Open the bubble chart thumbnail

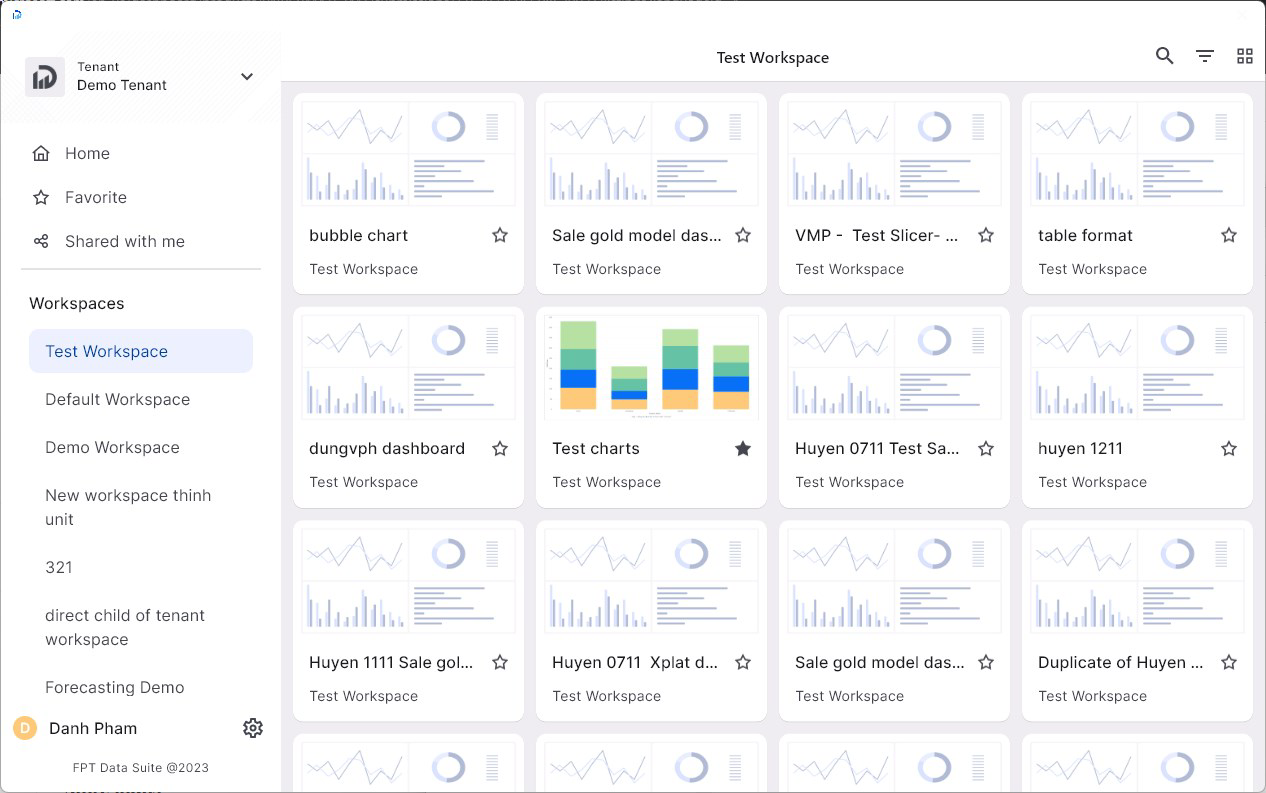click(x=408, y=153)
